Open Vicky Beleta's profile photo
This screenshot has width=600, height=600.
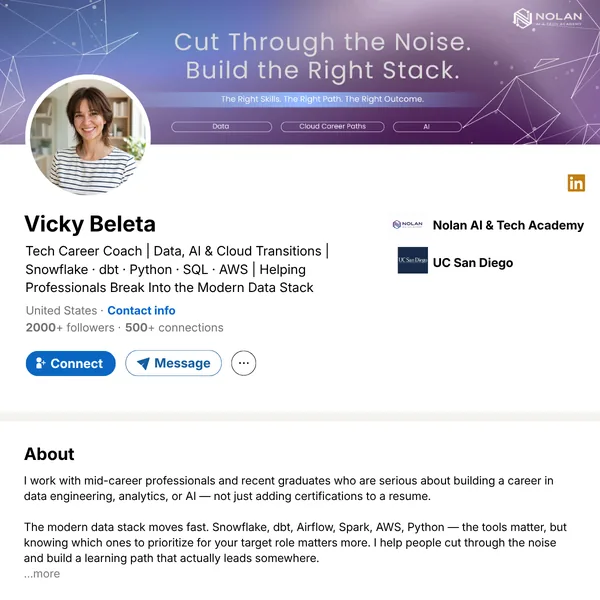(x=88, y=135)
